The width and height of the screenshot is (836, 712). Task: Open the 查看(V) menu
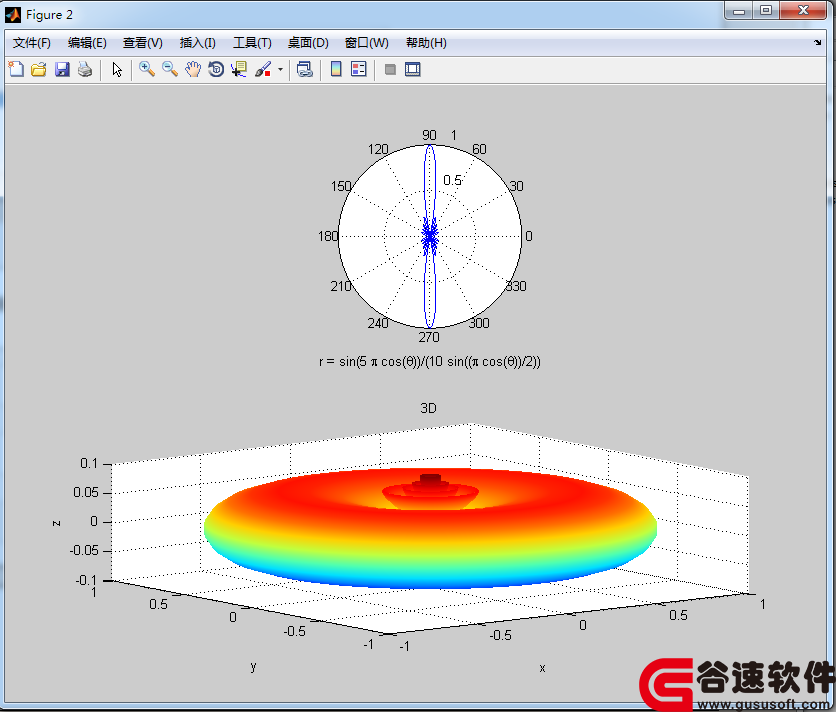point(142,43)
